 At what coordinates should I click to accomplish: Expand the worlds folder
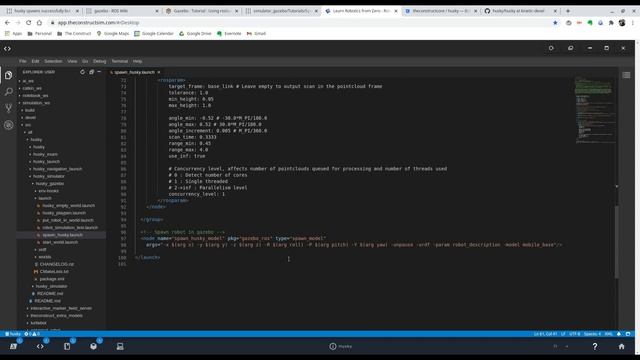click(44, 257)
